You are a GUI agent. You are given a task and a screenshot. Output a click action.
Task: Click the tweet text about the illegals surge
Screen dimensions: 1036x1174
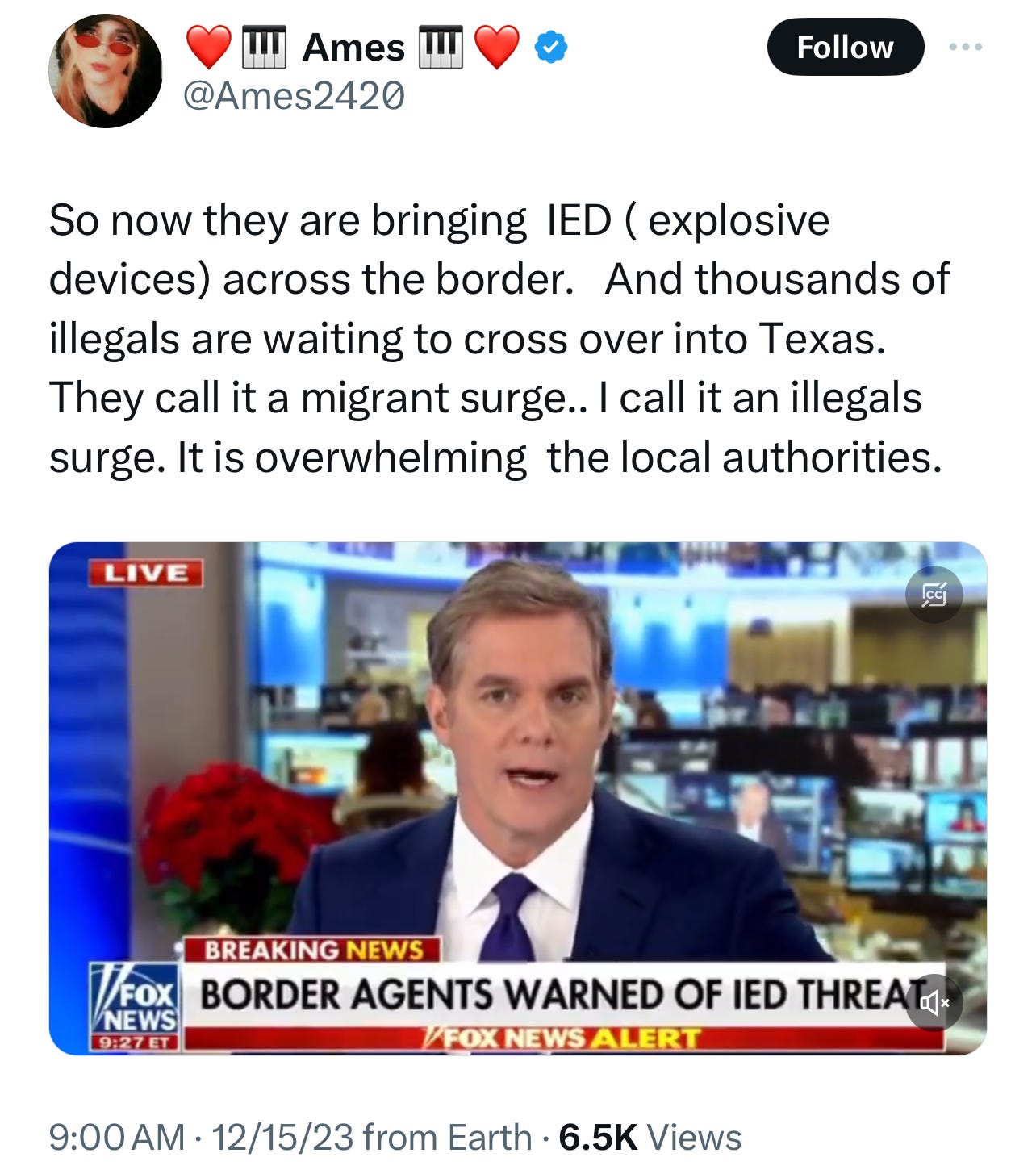point(499,339)
